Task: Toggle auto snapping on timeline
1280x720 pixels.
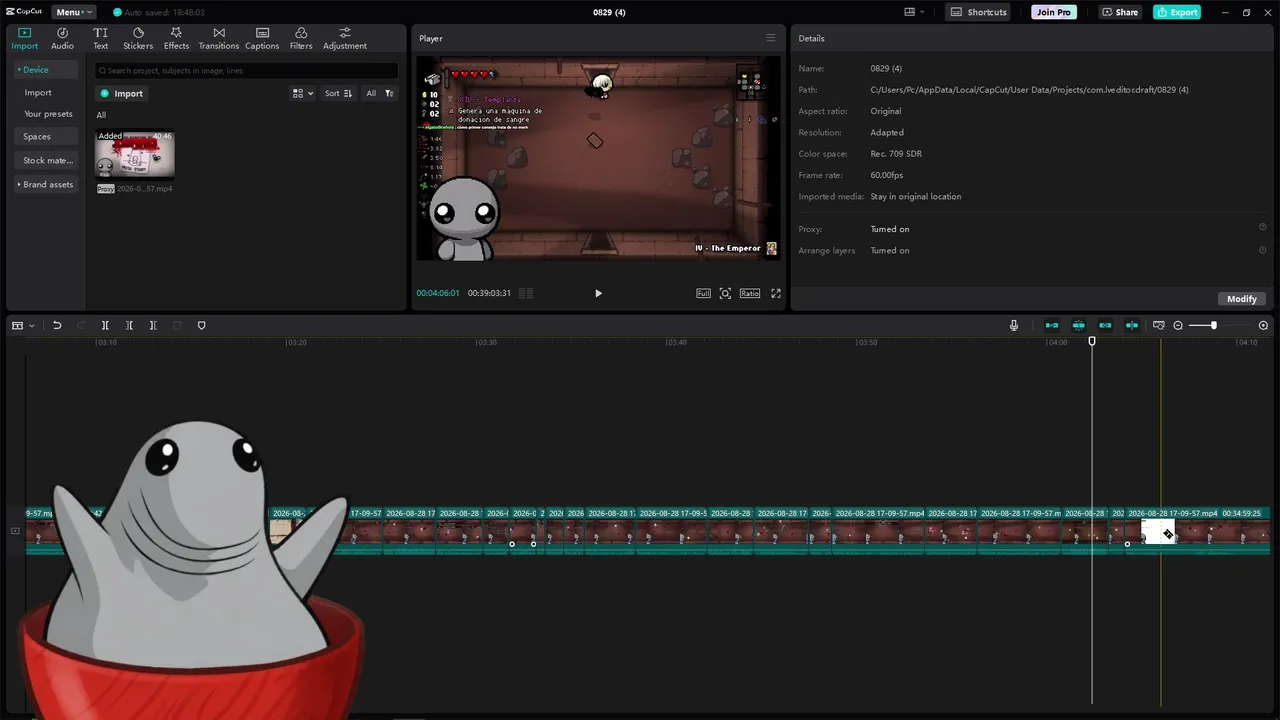Action: pyautogui.click(x=1078, y=325)
